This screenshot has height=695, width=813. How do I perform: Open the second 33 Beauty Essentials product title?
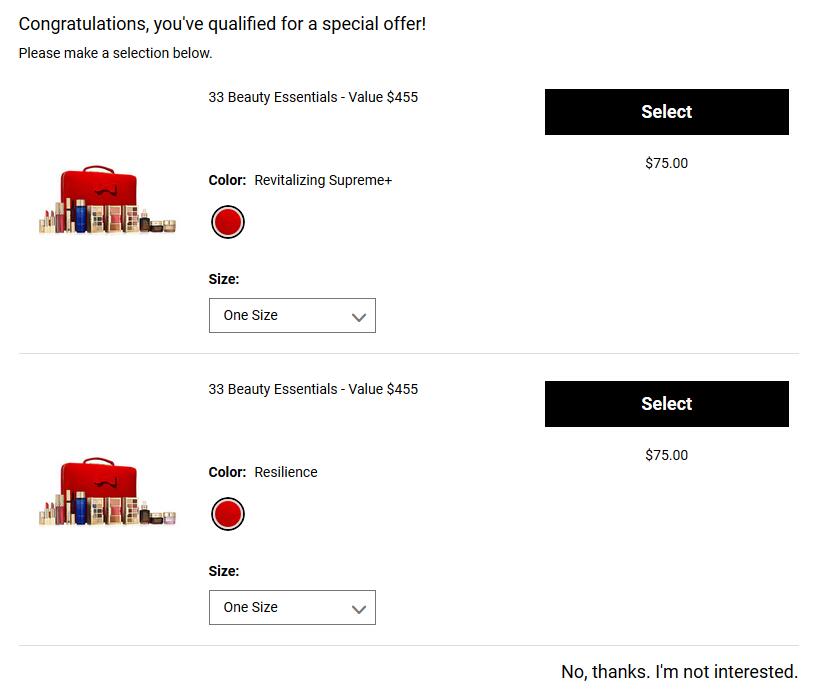pyautogui.click(x=313, y=390)
